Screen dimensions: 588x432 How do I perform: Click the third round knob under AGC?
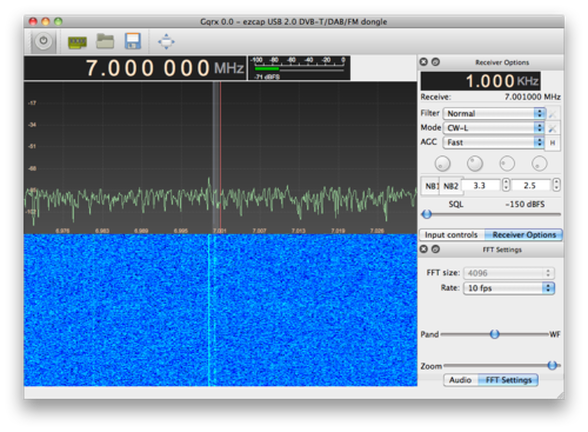pyautogui.click(x=507, y=164)
